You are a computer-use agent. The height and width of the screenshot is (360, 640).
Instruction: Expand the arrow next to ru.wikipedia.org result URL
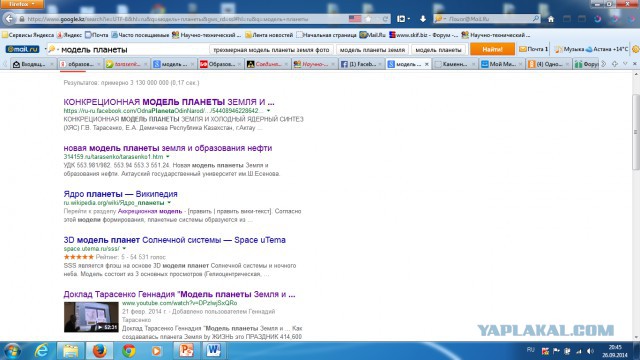pyautogui.click(x=169, y=203)
